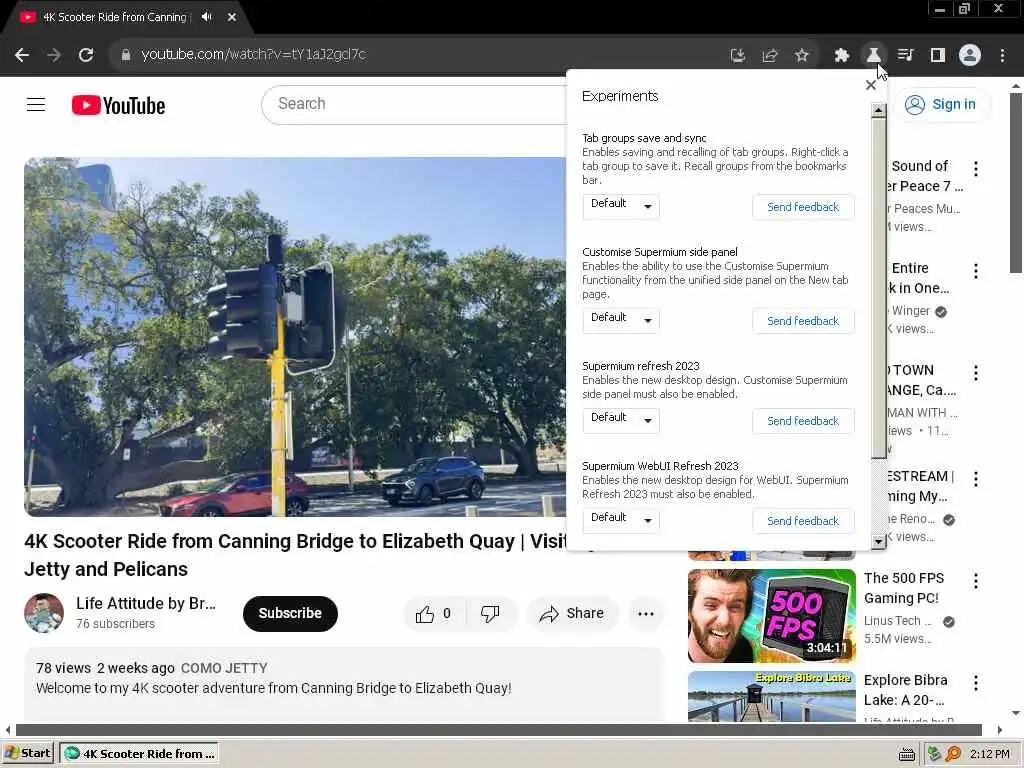Send feedback for Customise Supermium side panel
The image size is (1024, 768).
click(x=803, y=321)
